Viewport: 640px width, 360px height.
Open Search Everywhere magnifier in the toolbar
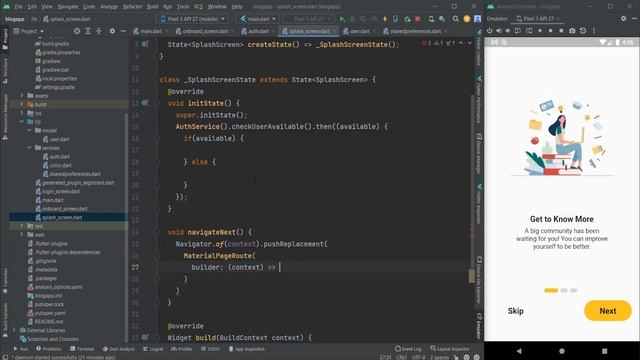pos(456,19)
